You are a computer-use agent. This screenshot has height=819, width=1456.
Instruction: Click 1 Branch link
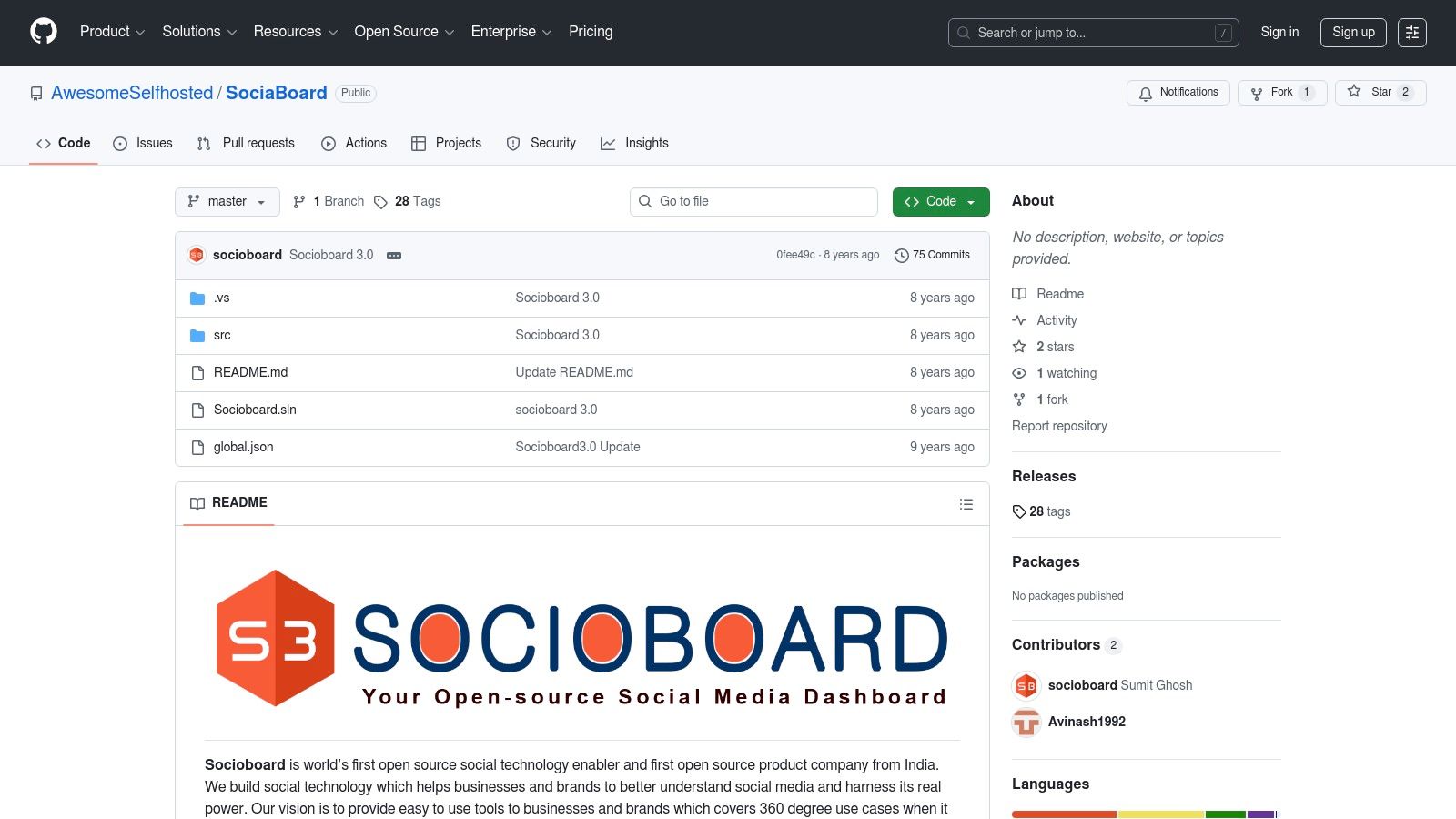[328, 202]
